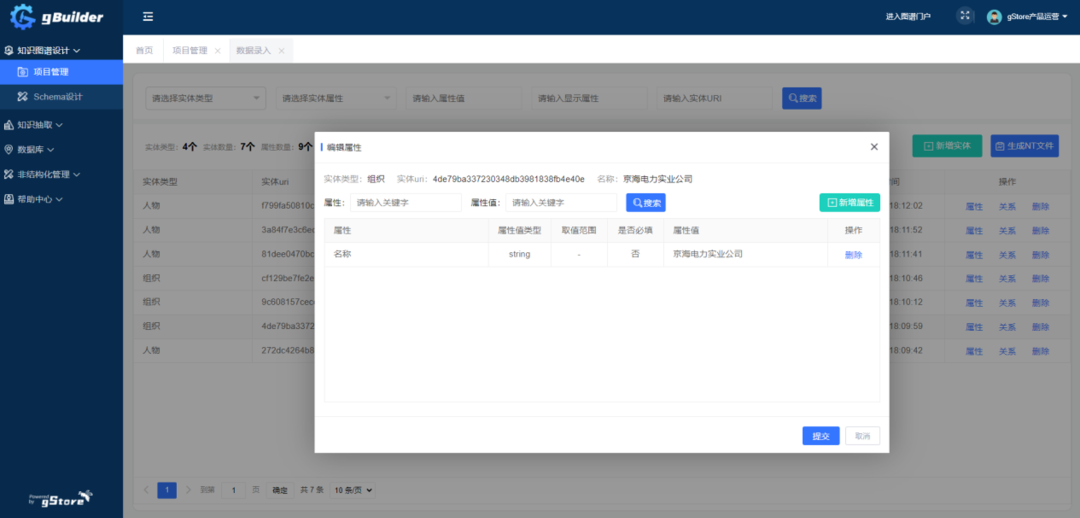Focus the 请输入显示属性 field
1080x518 pixels.
click(x=590, y=99)
